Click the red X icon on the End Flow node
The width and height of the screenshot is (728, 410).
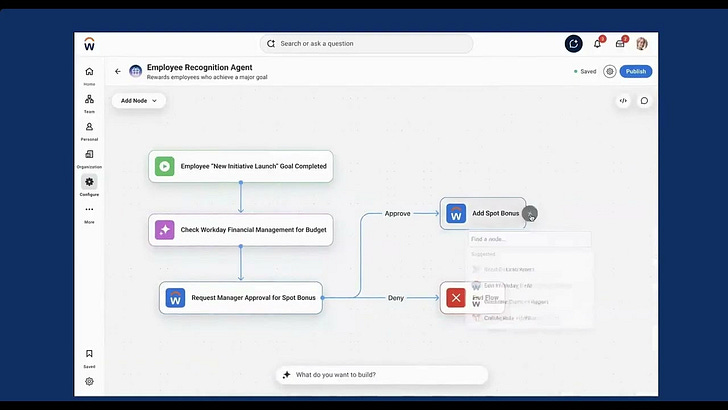pos(456,298)
